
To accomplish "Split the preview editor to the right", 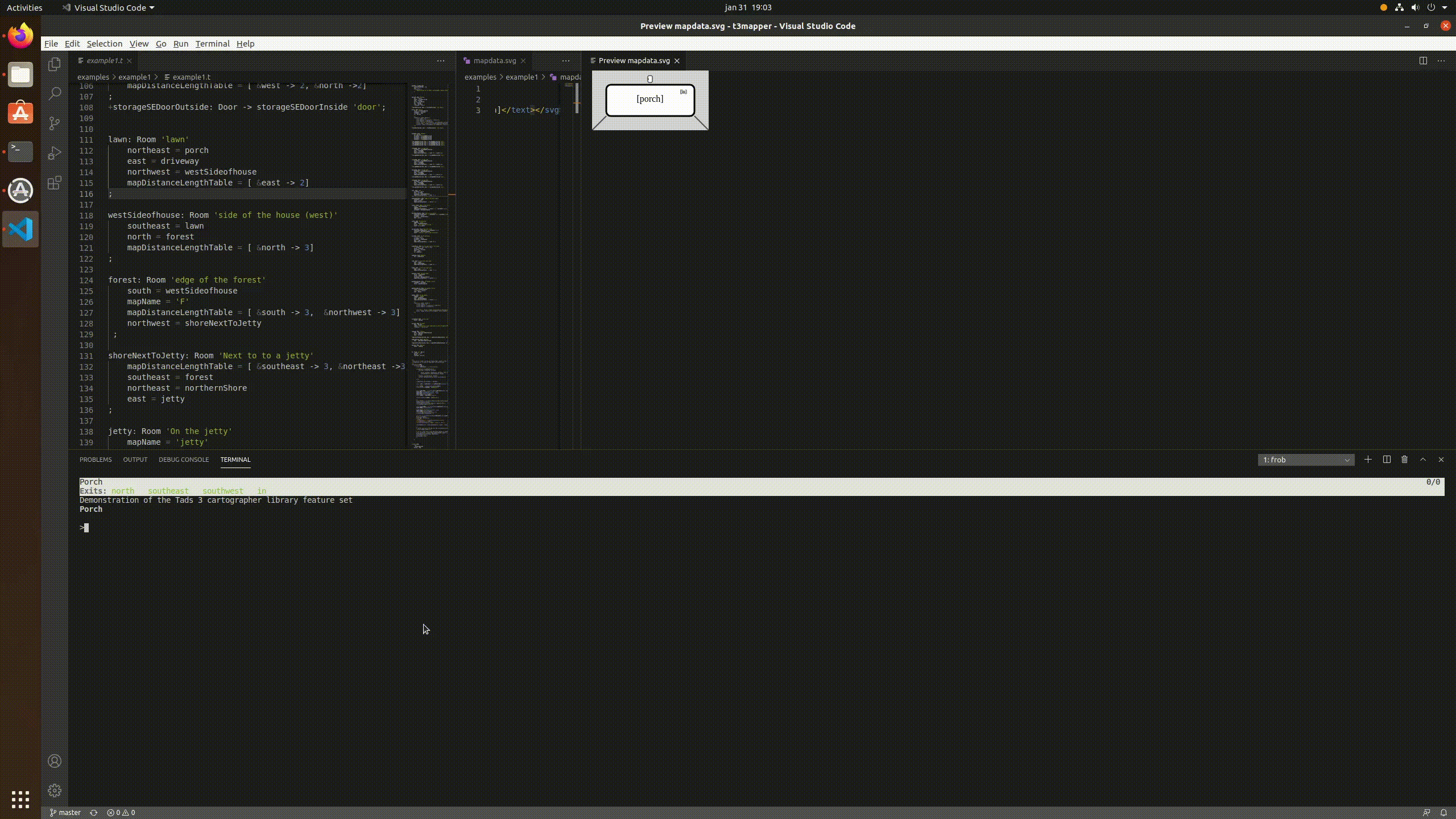I will click(1423, 61).
